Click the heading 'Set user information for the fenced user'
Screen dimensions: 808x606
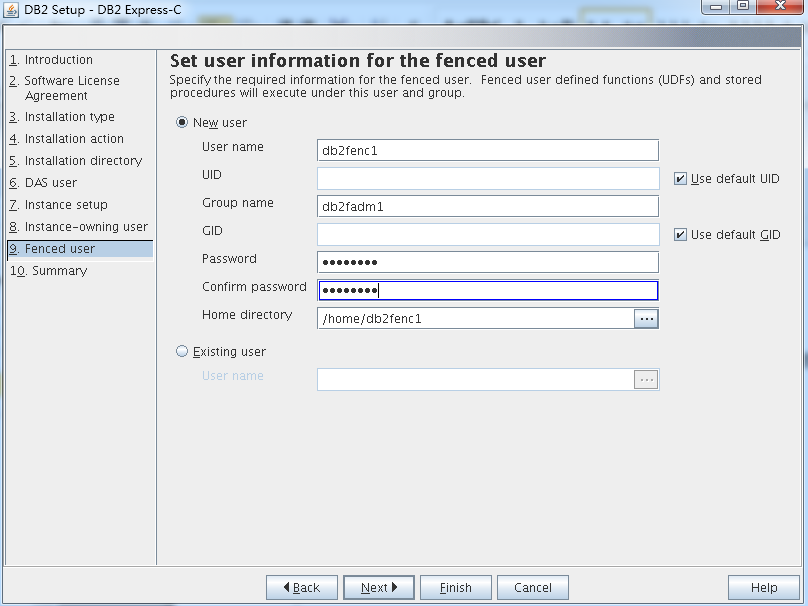pyautogui.click(x=358, y=61)
